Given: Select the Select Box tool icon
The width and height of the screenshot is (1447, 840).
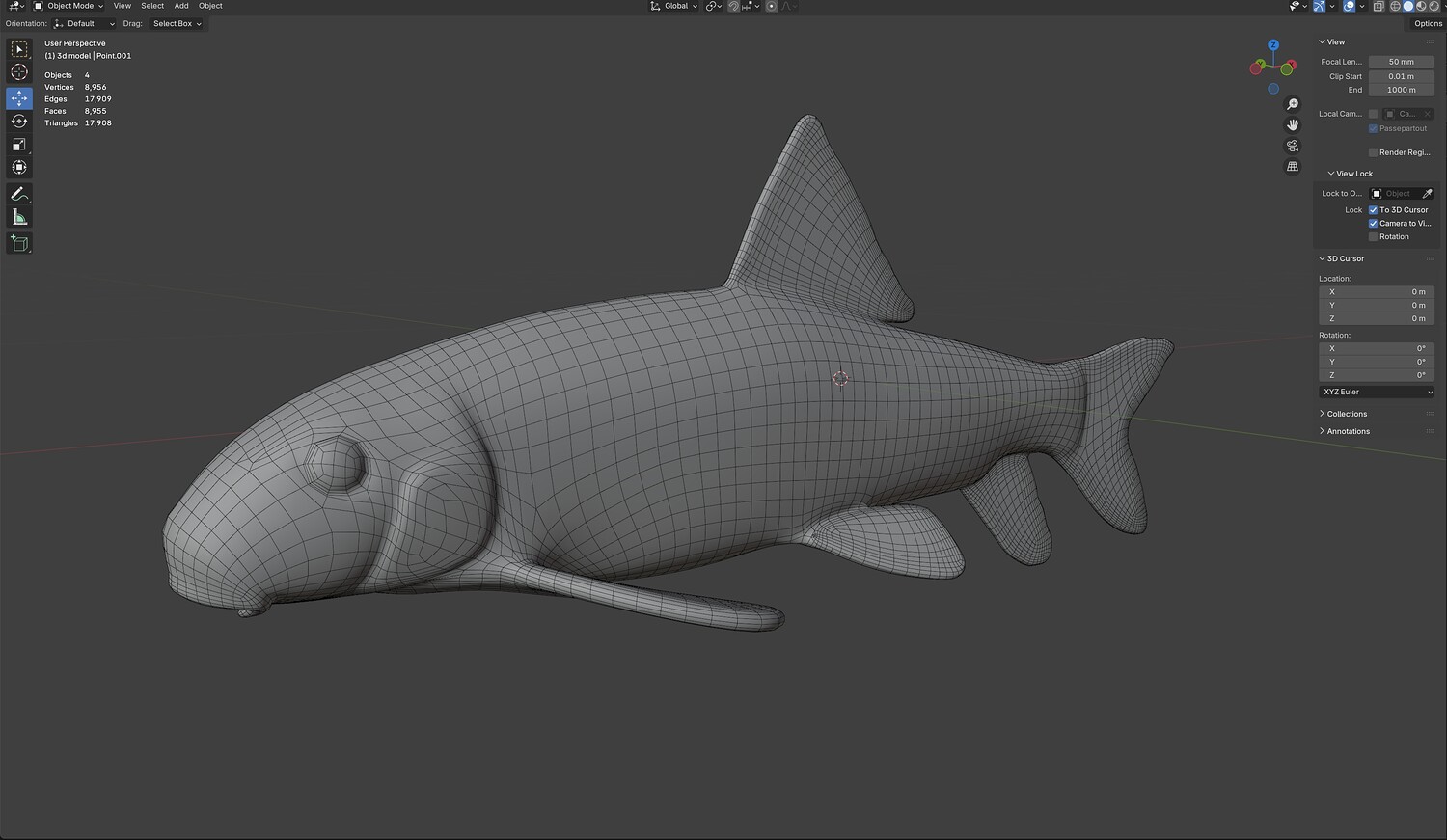Looking at the screenshot, I should [x=19, y=49].
